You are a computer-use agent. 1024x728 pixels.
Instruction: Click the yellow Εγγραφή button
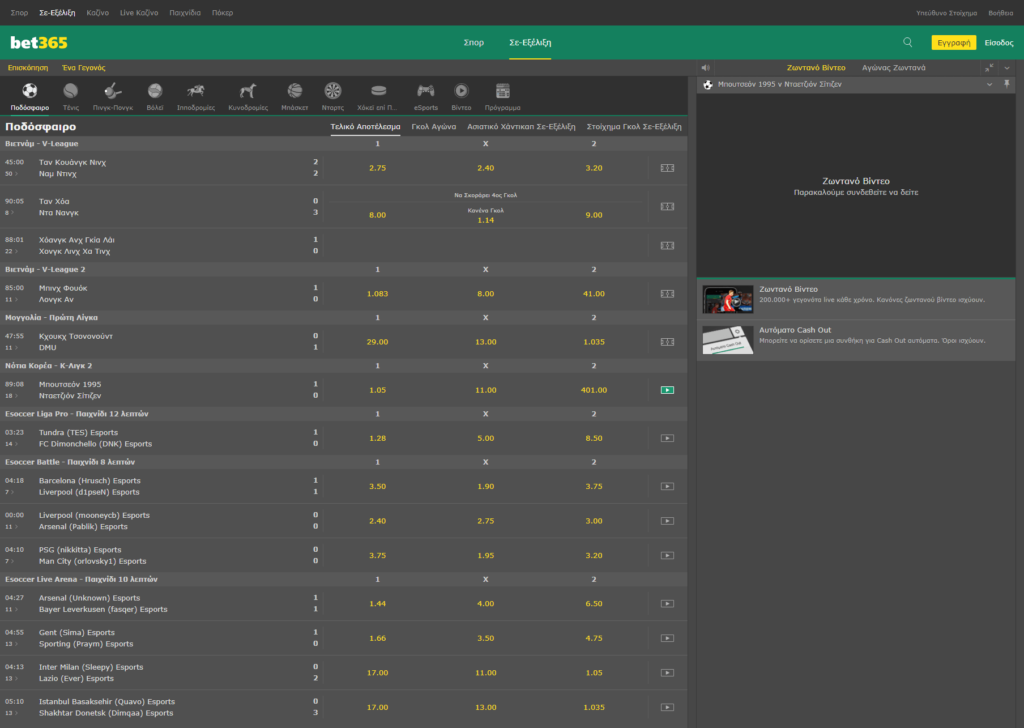click(953, 42)
